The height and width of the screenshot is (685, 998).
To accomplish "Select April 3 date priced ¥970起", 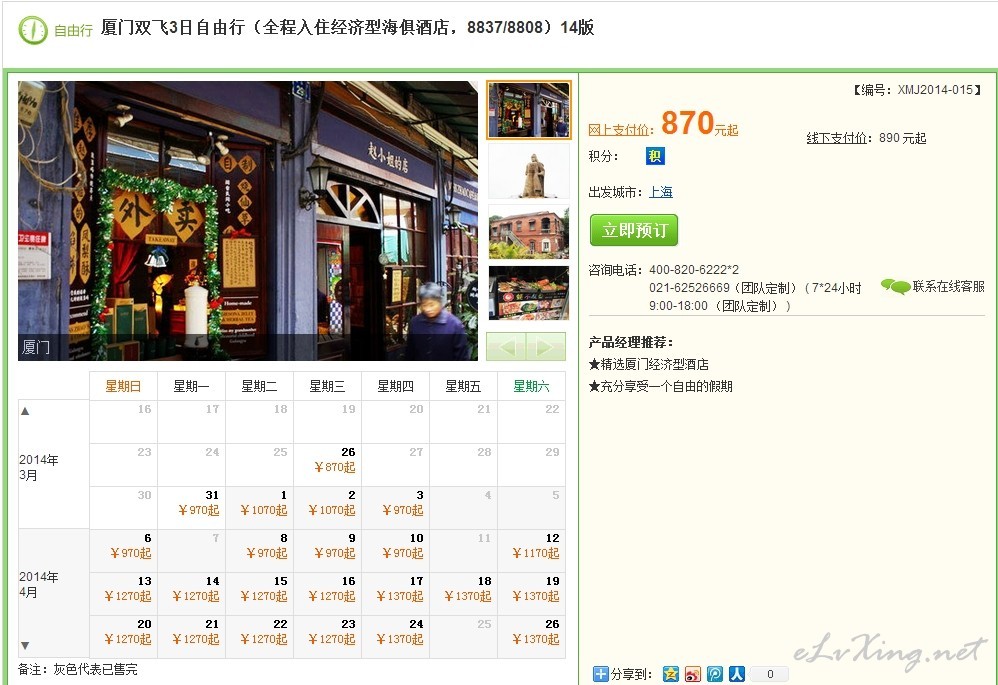I will (395, 507).
